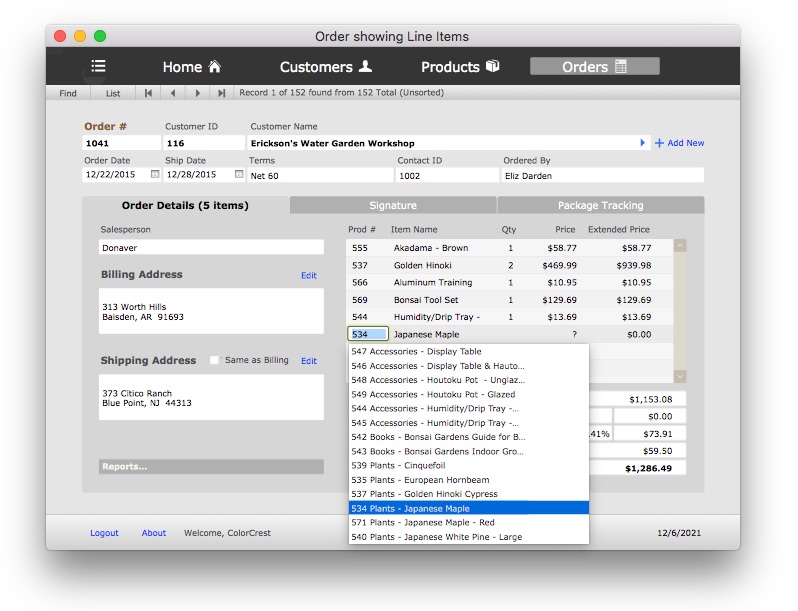Open the Products section

[x=460, y=67]
